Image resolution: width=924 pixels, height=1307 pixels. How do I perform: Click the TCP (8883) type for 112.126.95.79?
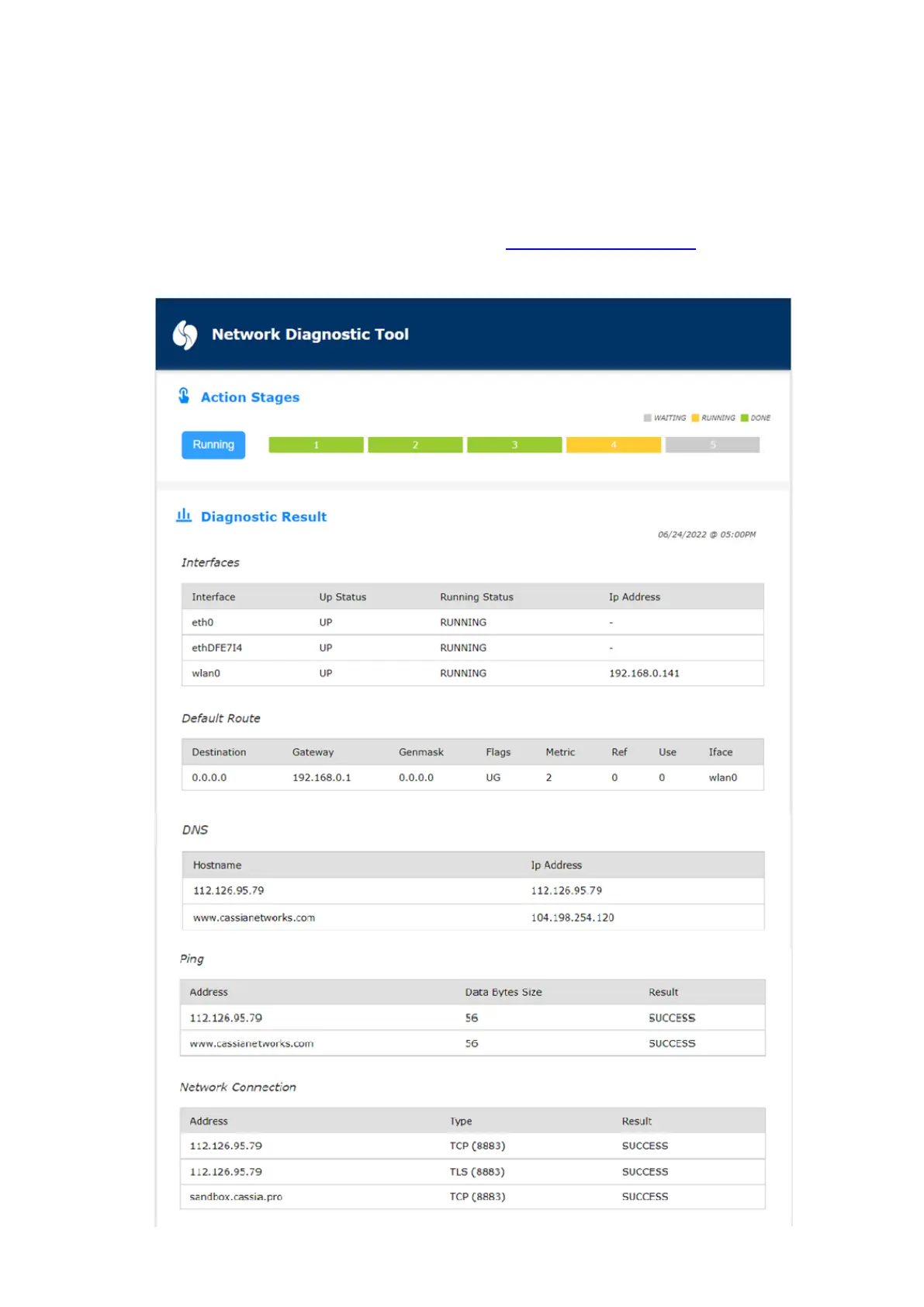pos(477,1146)
